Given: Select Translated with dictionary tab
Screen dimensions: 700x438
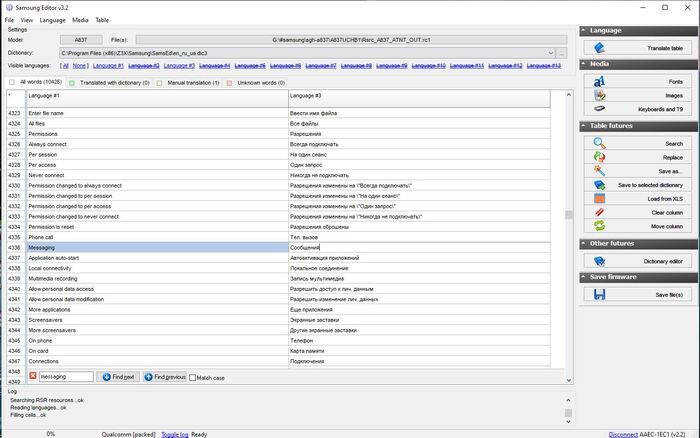Looking at the screenshot, I should pyautogui.click(x=110, y=83).
